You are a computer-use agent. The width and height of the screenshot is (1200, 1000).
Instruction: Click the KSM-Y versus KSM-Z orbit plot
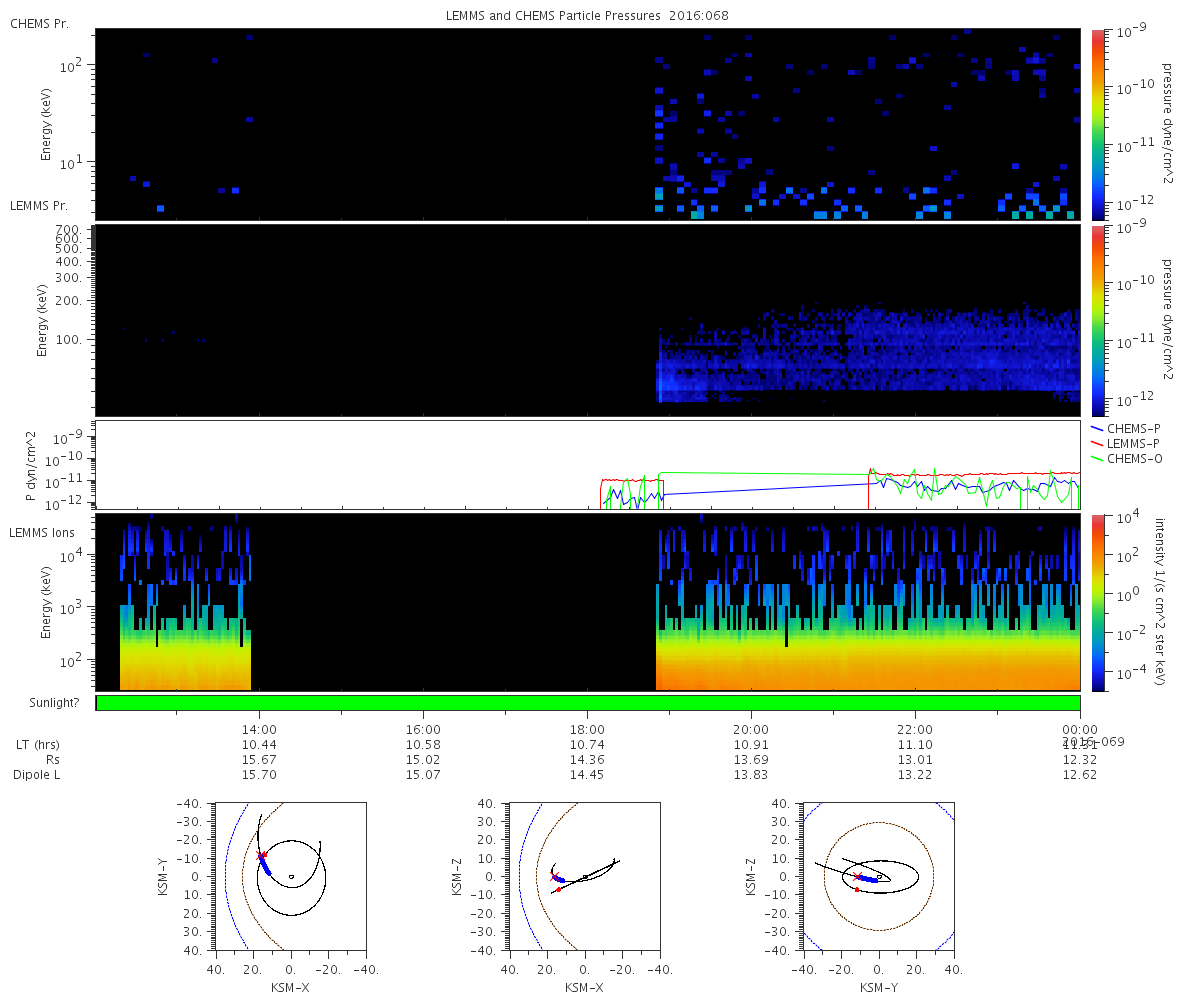(x=878, y=876)
